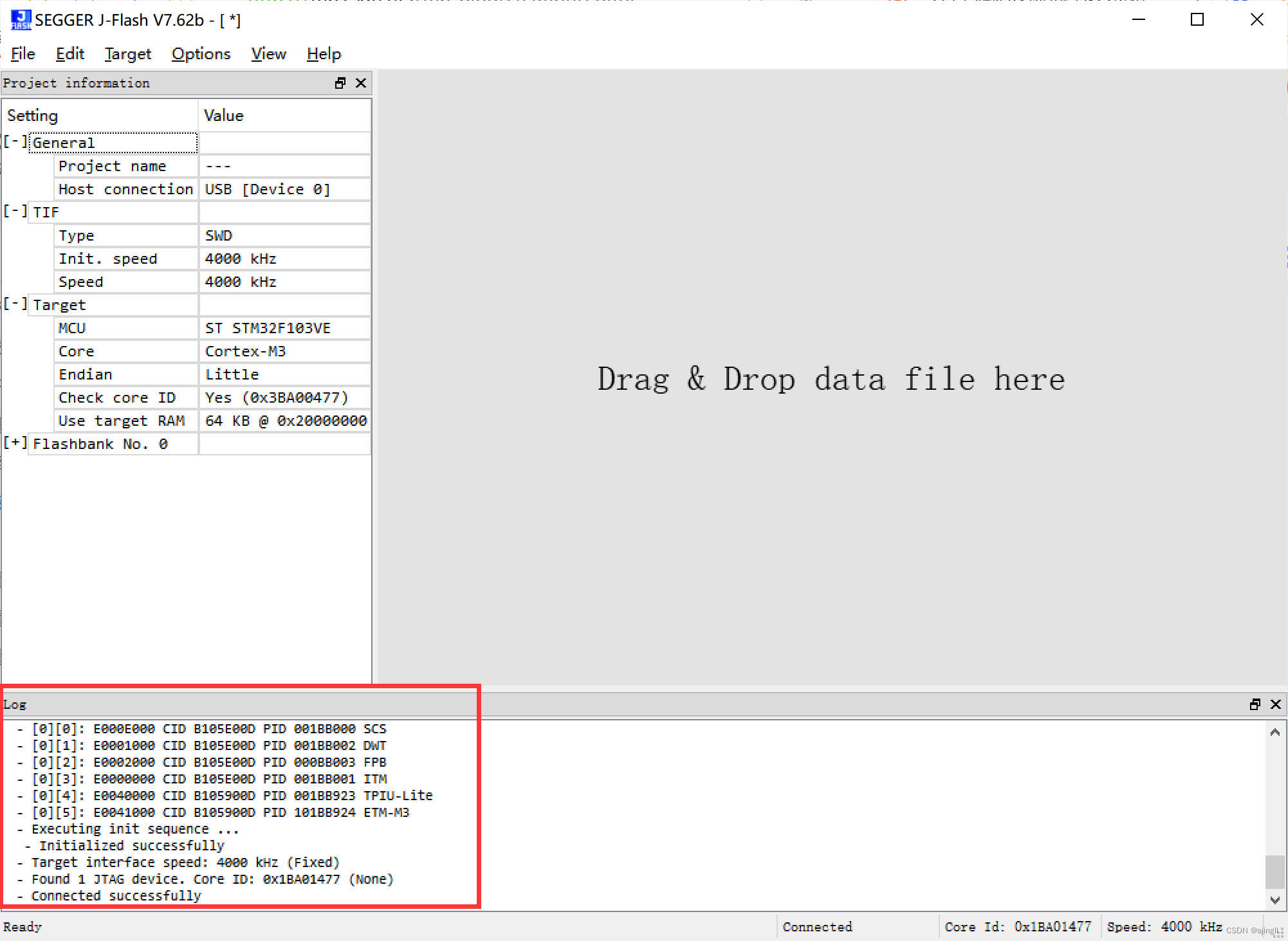The height and width of the screenshot is (941, 1288).
Task: Float the Log panel
Action: [x=1255, y=704]
